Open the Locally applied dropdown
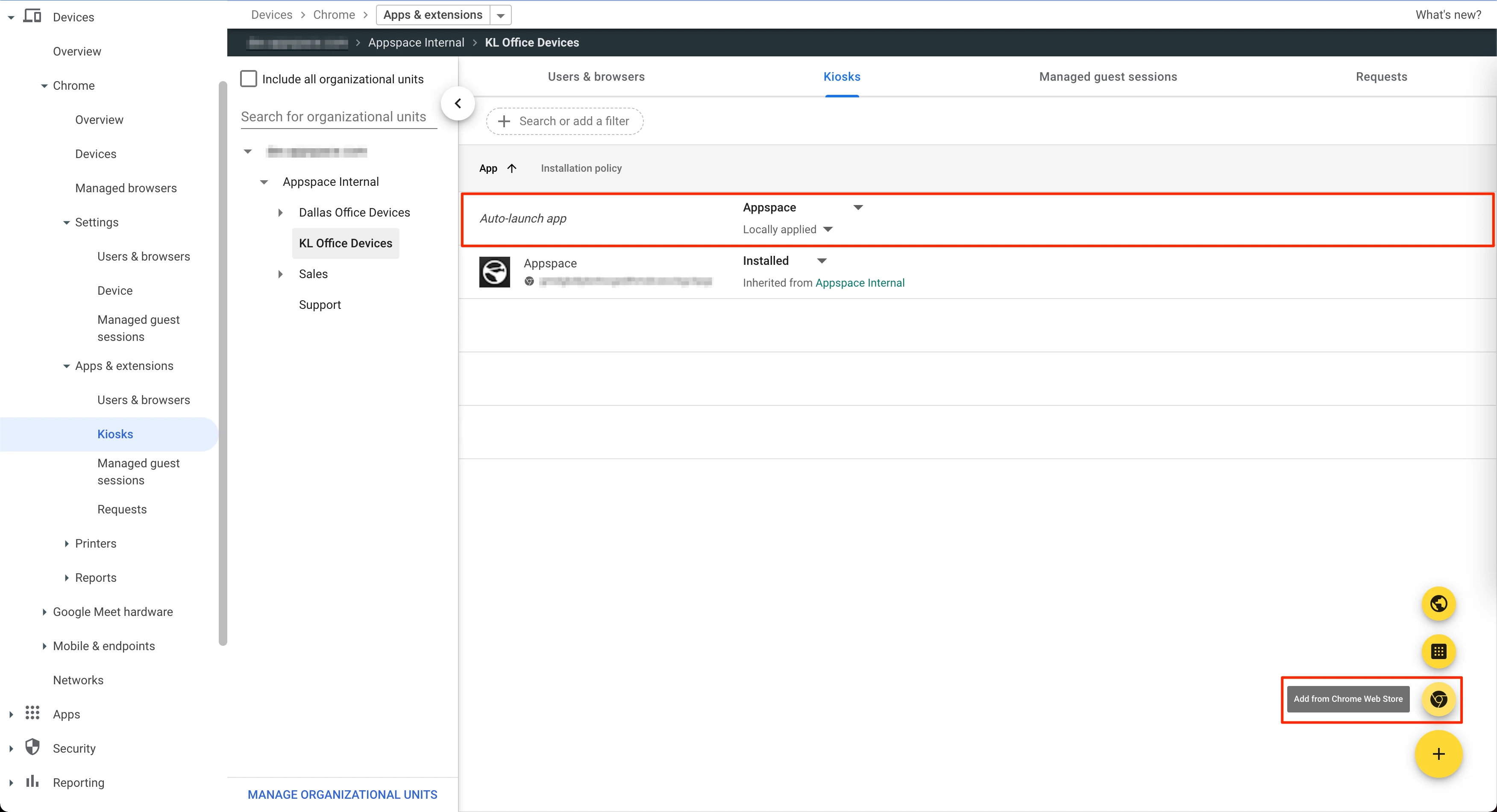This screenshot has width=1497, height=812. [x=828, y=229]
